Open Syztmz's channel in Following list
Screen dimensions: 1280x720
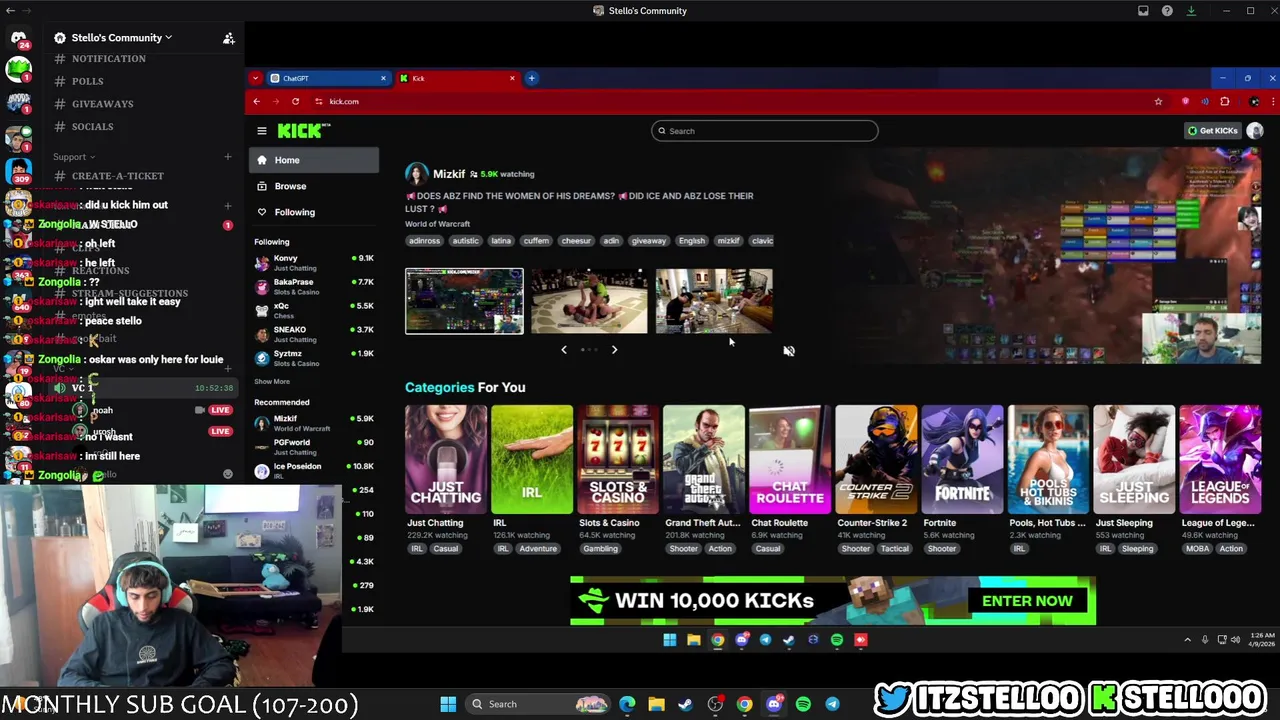314,358
